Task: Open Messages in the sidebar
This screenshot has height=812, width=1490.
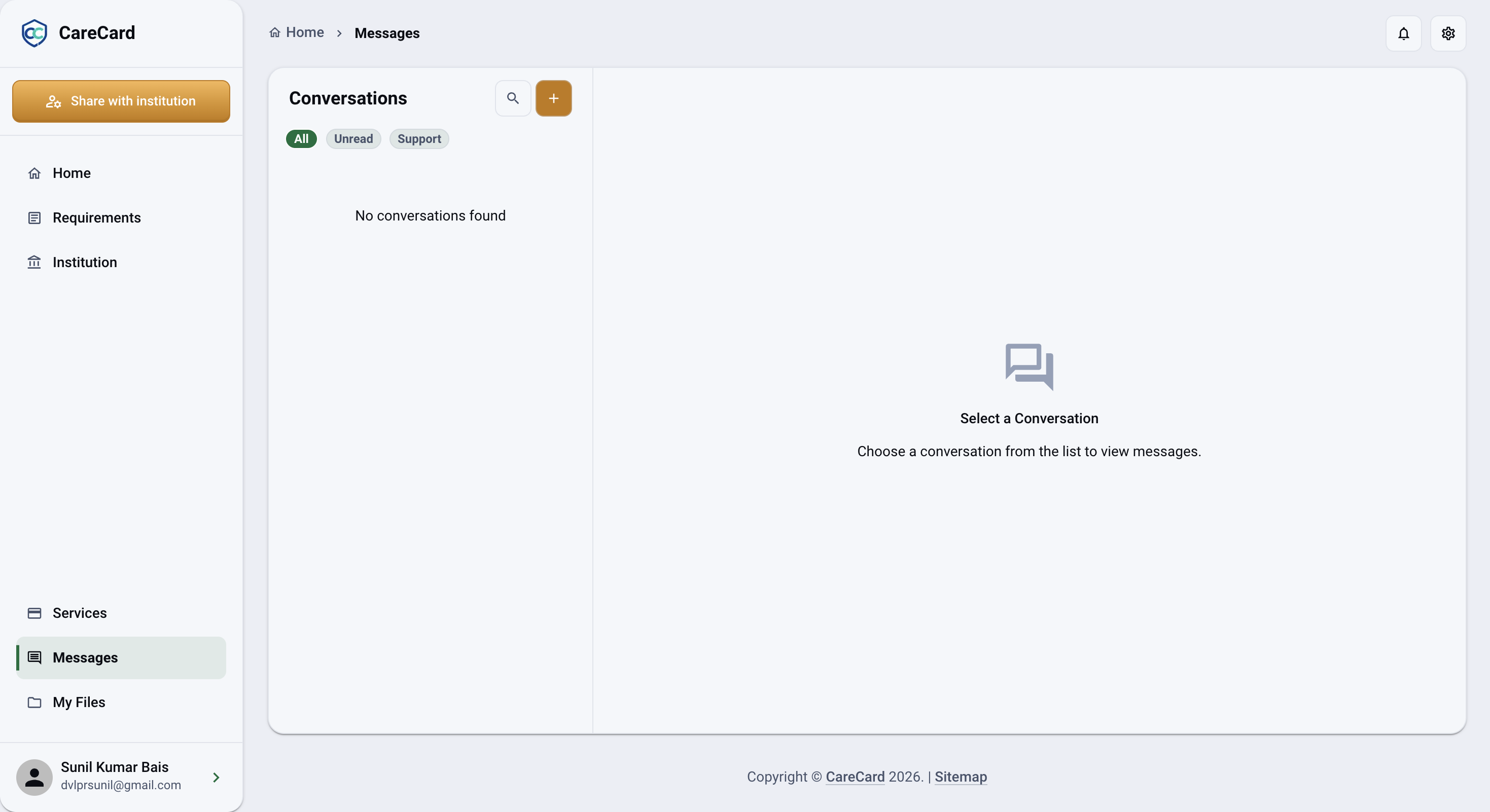Action: point(121,658)
